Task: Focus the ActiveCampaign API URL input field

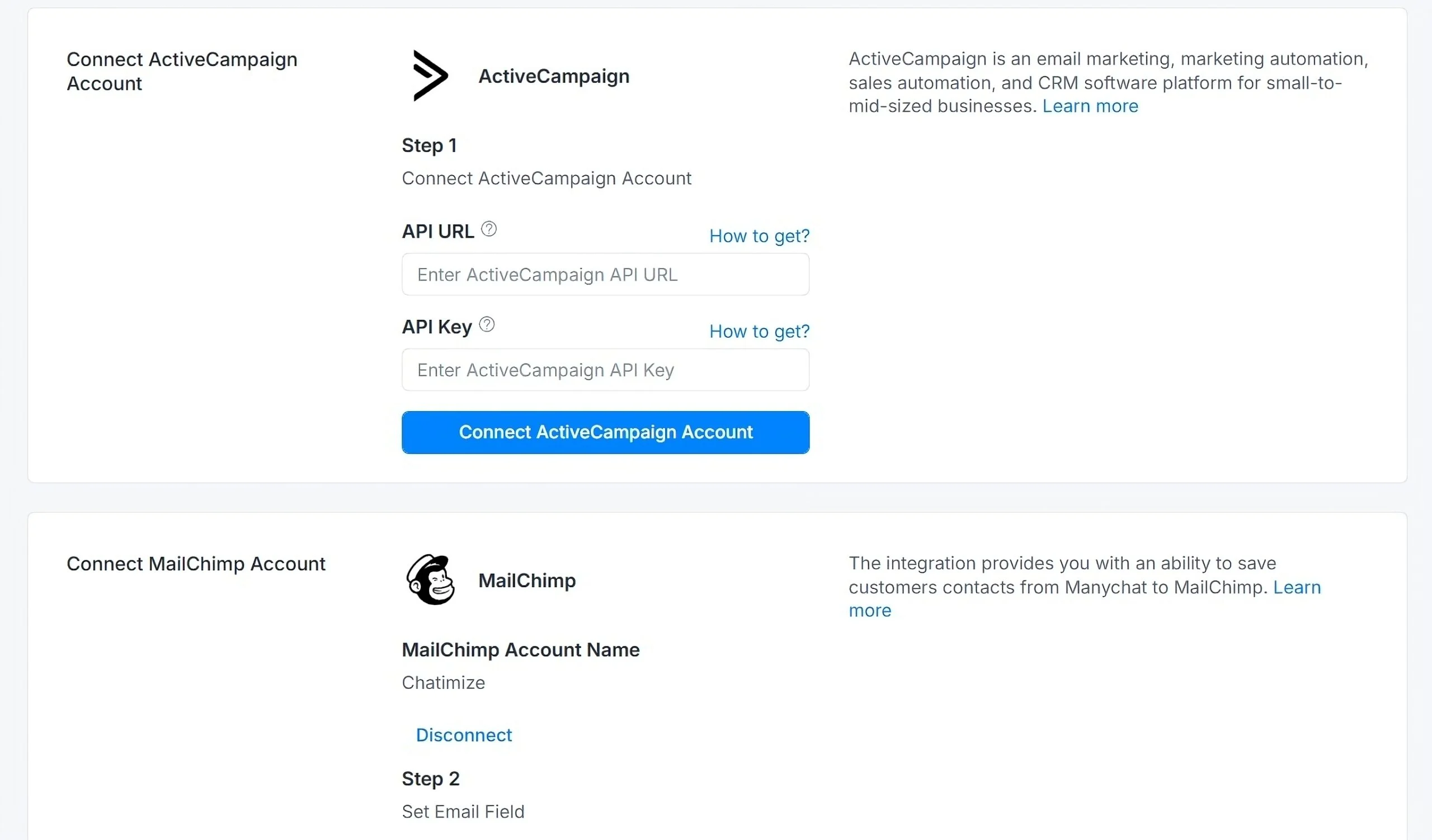Action: pos(605,275)
